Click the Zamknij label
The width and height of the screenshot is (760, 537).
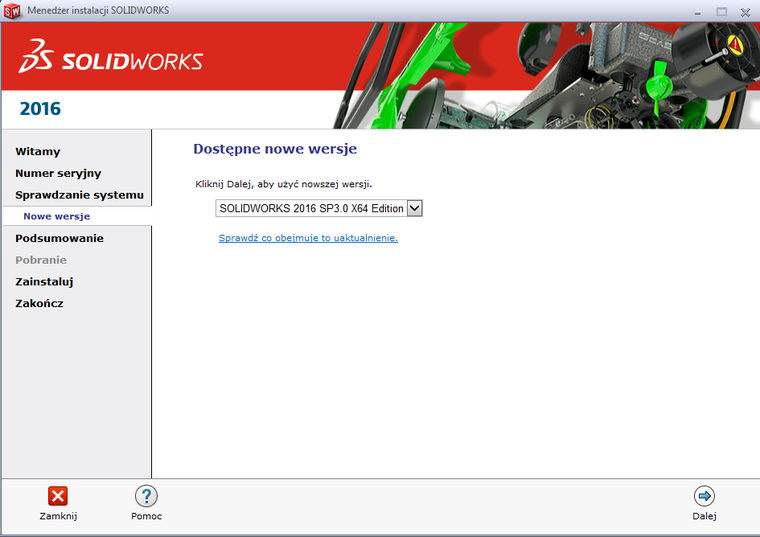pos(58,516)
